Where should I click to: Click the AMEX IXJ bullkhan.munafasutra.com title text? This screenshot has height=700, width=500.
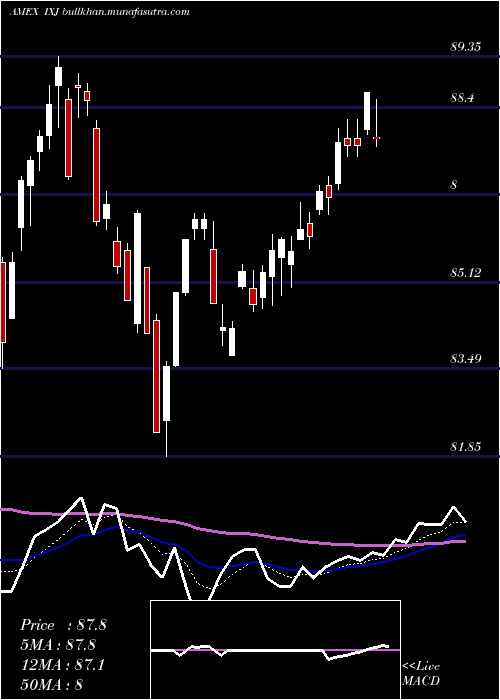click(99, 11)
